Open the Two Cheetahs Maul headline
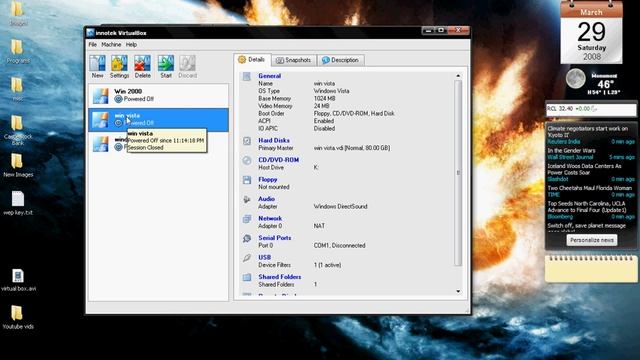Image resolution: width=640 pixels, height=360 pixels. tap(589, 188)
